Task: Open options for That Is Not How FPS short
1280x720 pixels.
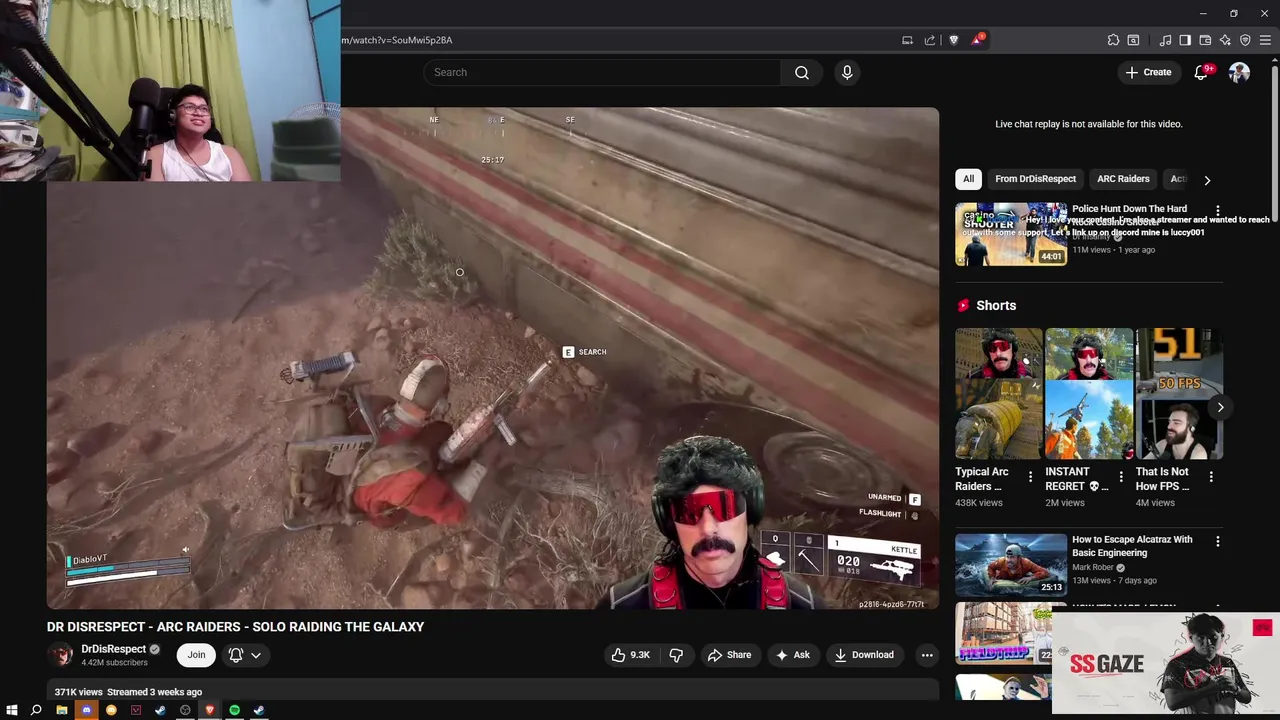Action: coord(1211,477)
